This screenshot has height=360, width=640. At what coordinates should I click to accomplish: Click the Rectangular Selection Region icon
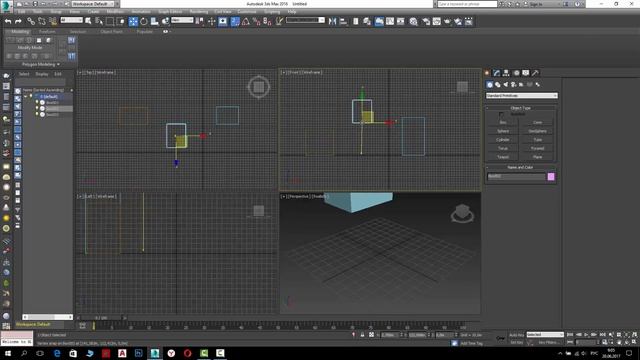(x=110, y=21)
